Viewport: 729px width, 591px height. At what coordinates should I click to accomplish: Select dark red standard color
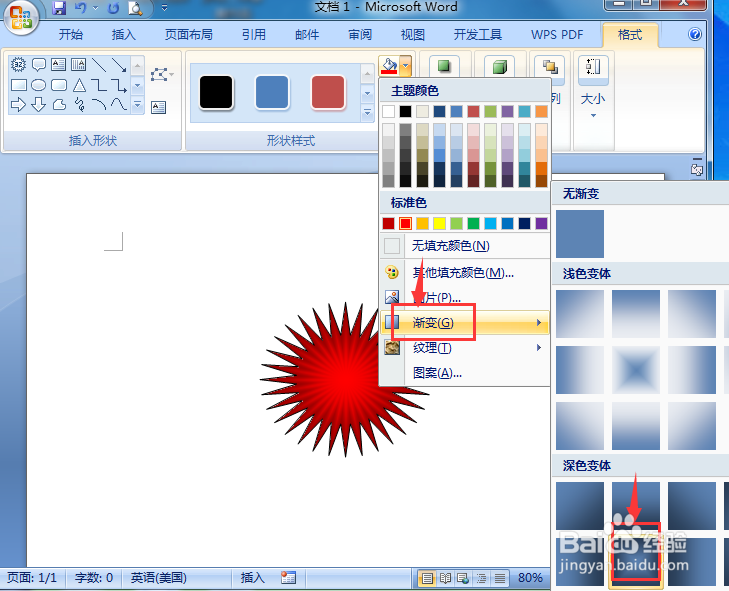pyautogui.click(x=389, y=224)
